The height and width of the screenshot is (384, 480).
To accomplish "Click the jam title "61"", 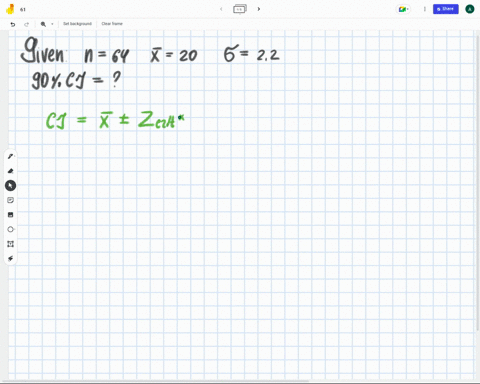I will 23,9.
